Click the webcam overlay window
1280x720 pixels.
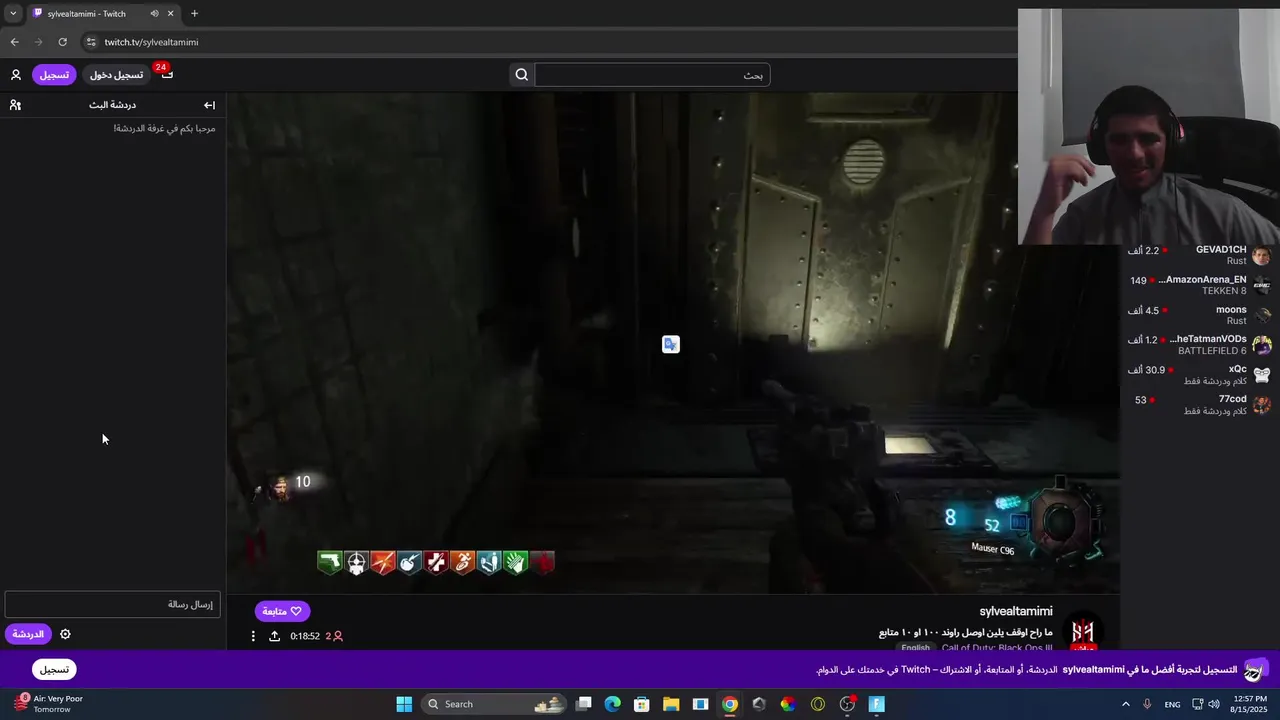(x=1148, y=127)
